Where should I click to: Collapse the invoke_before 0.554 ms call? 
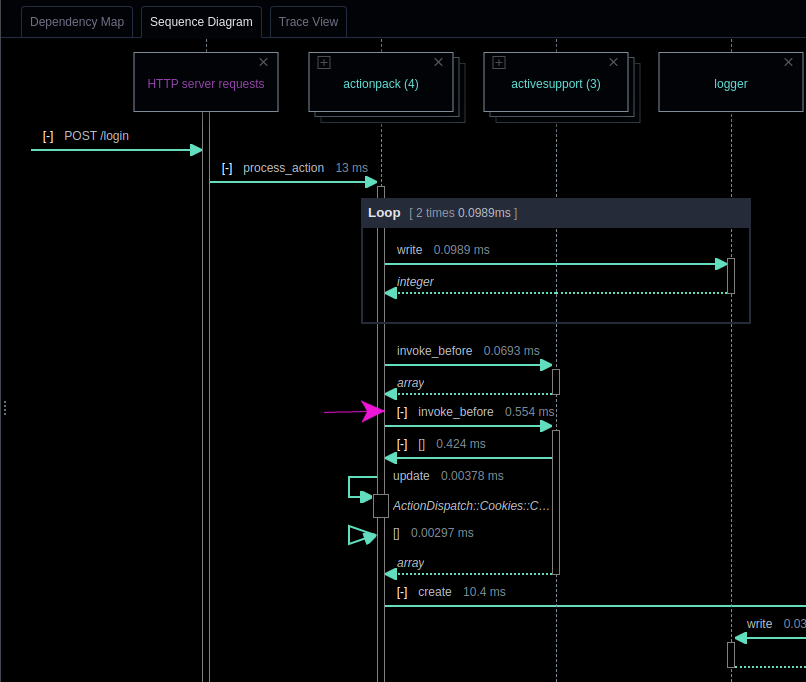tap(402, 412)
